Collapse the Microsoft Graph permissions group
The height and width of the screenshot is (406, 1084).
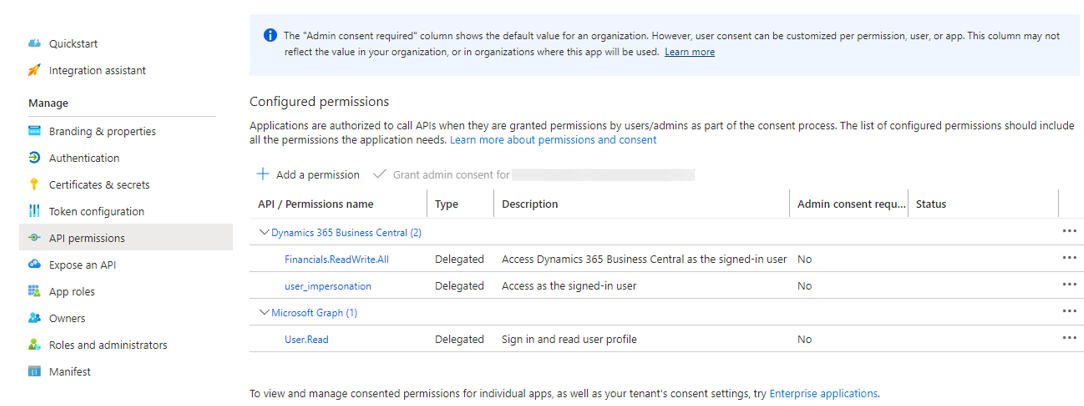coord(264,312)
